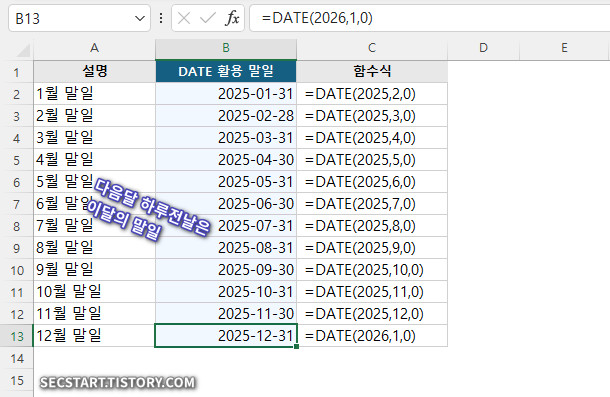Image resolution: width=610 pixels, height=397 pixels.
Task: Click formula text =DATE(2025,7,0)
Action: (360, 204)
